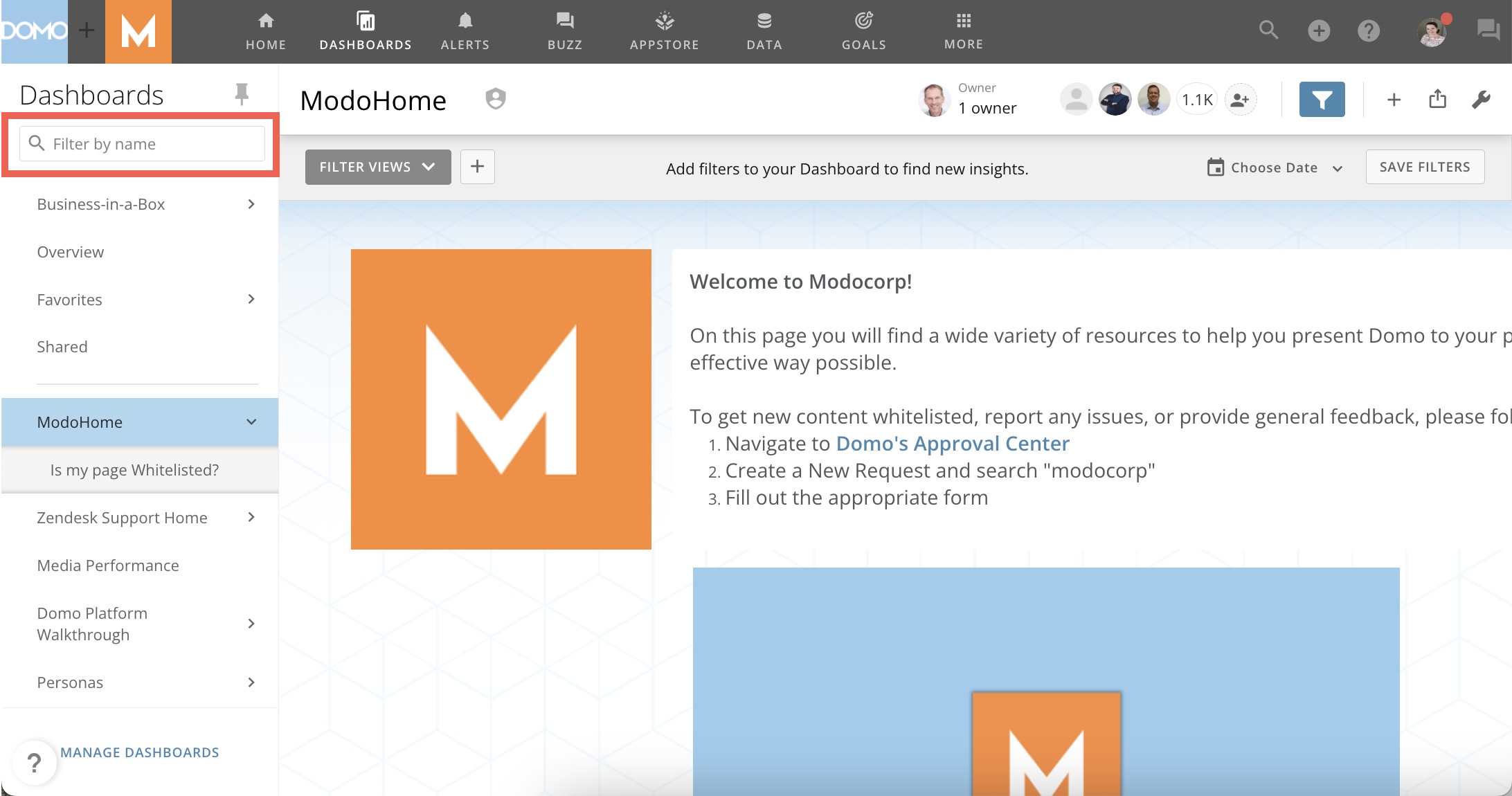Click the round help bubble at bottom left
The width and height of the screenshot is (1512, 796).
click(34, 763)
